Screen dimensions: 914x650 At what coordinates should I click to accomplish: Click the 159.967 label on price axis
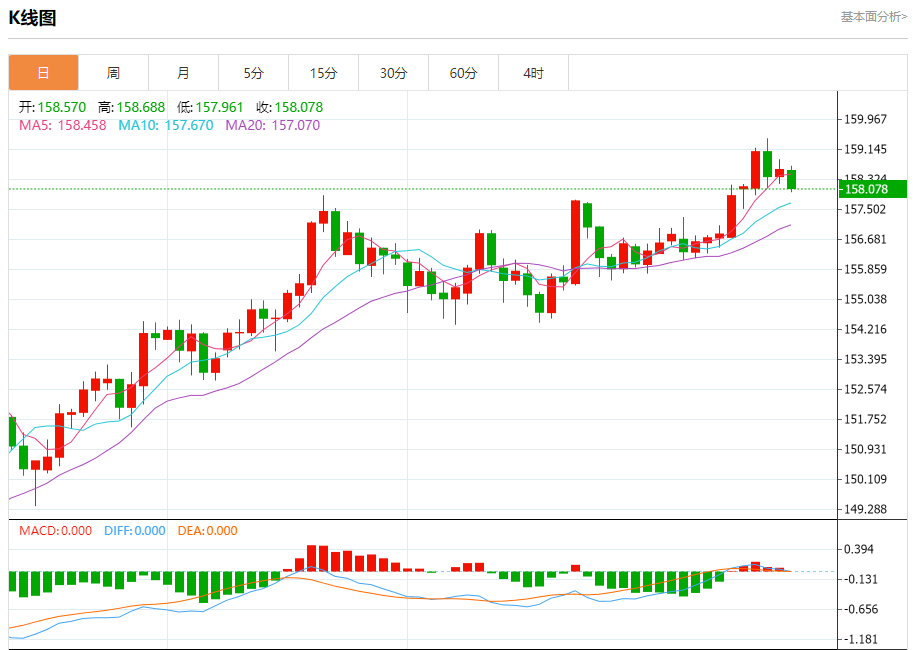pos(865,119)
